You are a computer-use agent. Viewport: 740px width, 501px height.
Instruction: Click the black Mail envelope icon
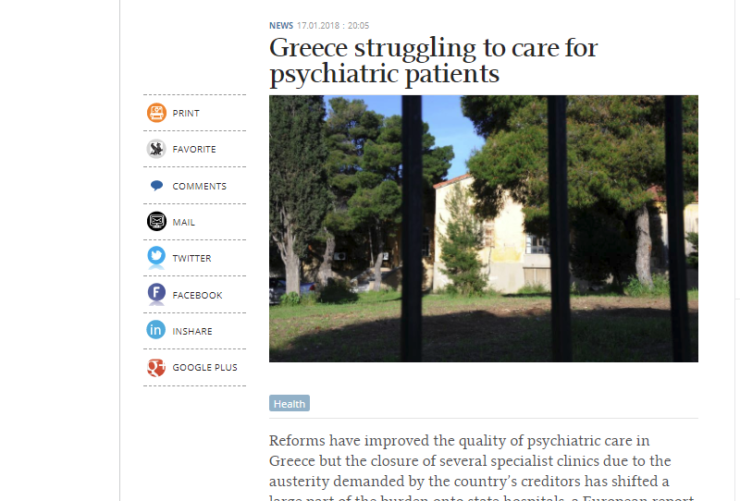pyautogui.click(x=156, y=221)
